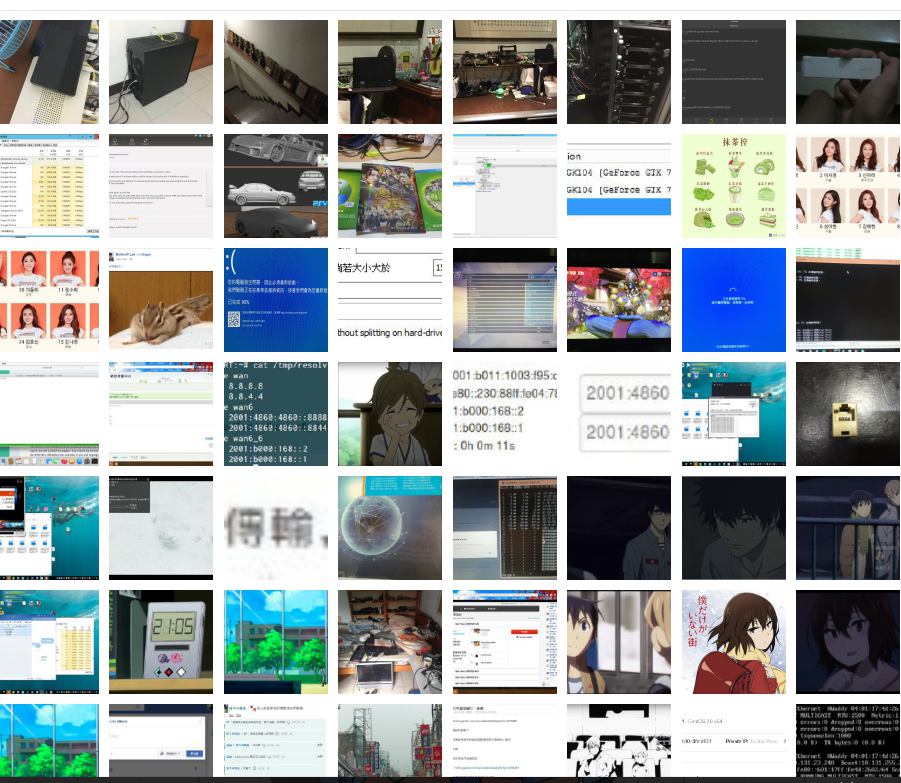Screen dimensions: 901x783
Task: Open anime boy standing by railing
Action: (848, 528)
